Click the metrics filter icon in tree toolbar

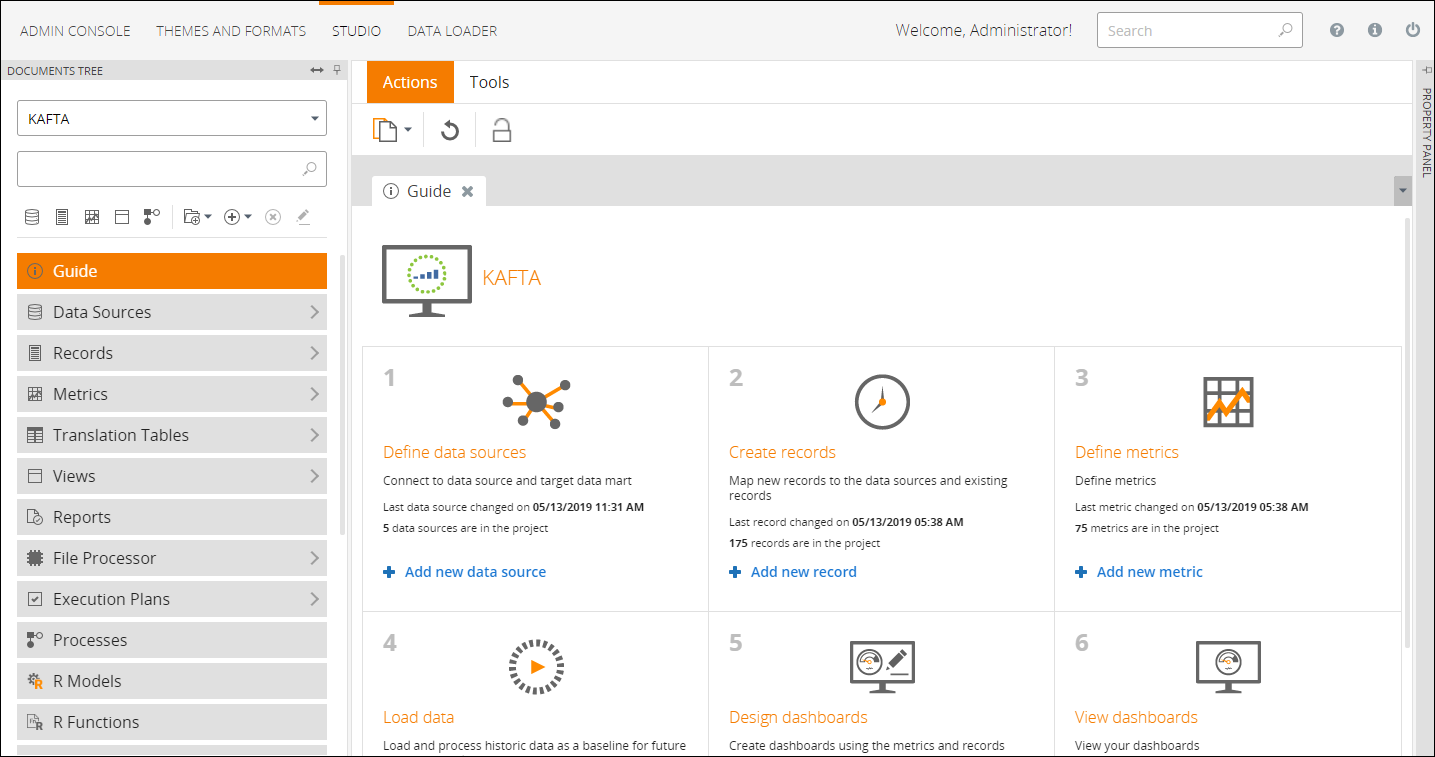coord(92,217)
